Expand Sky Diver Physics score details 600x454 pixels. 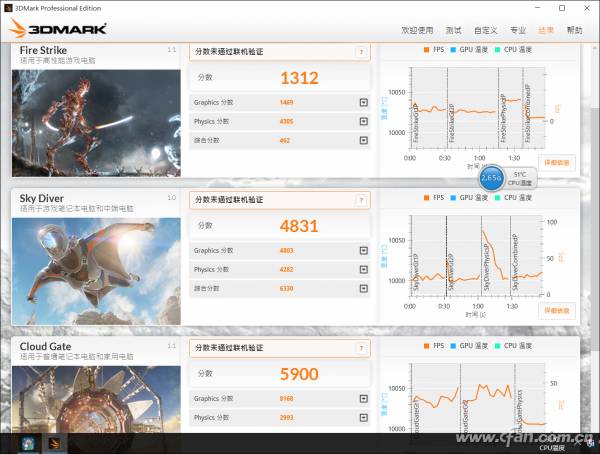364,269
